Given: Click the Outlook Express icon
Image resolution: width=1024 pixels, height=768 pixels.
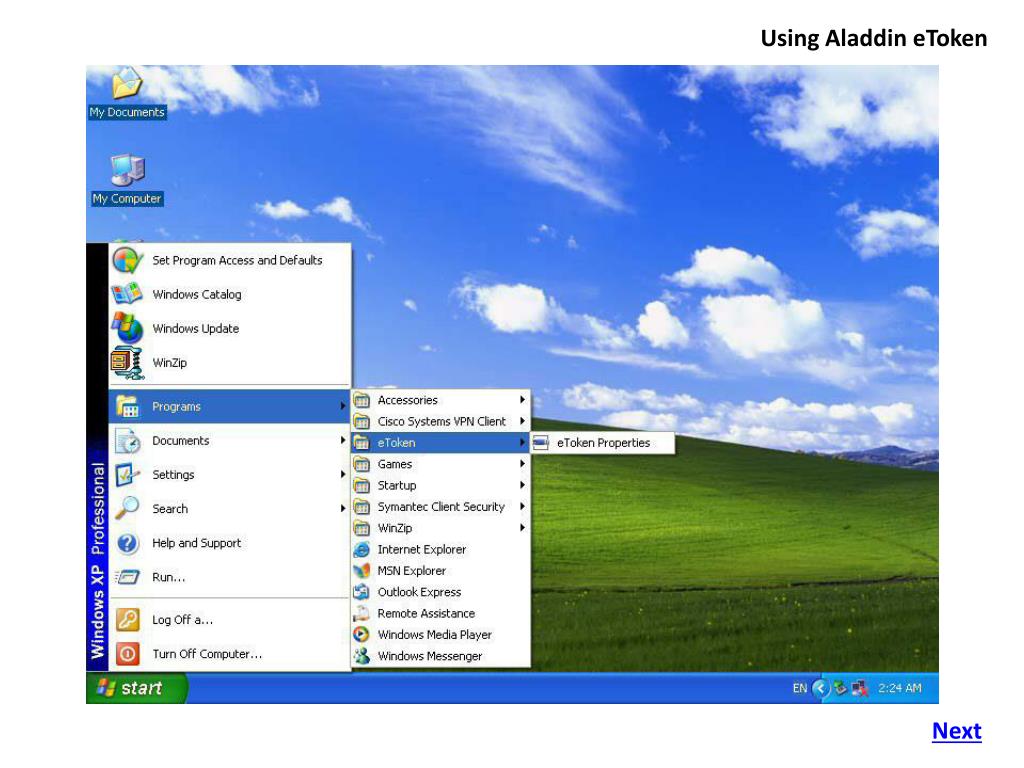Looking at the screenshot, I should (x=361, y=592).
